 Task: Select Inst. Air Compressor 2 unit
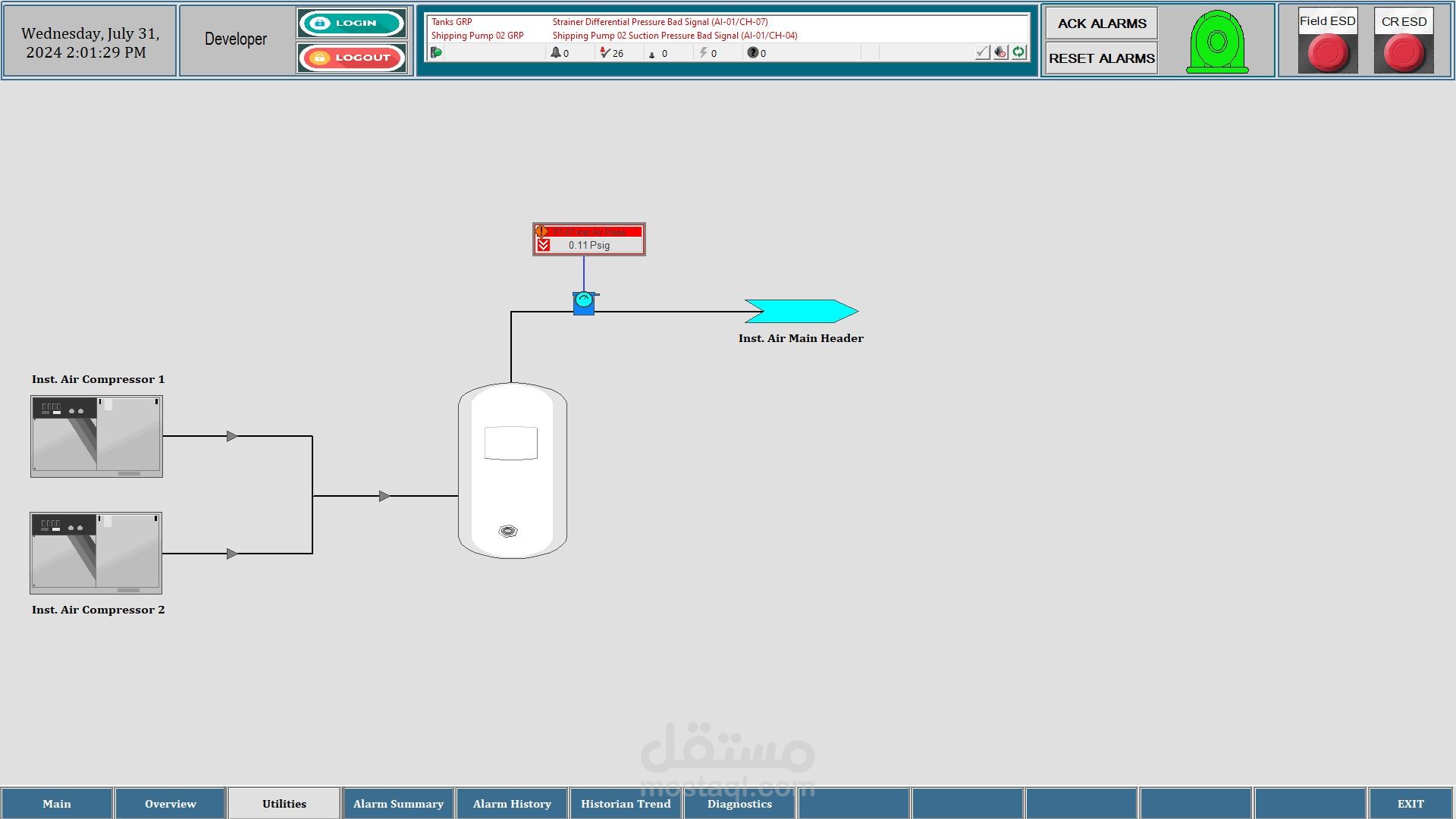point(96,553)
